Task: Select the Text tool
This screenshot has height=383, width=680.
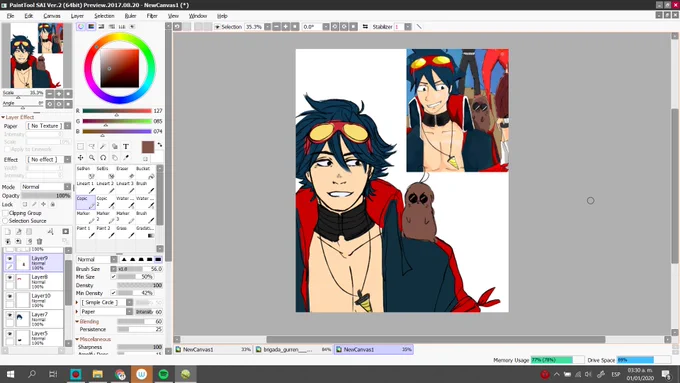Action: pos(126,147)
